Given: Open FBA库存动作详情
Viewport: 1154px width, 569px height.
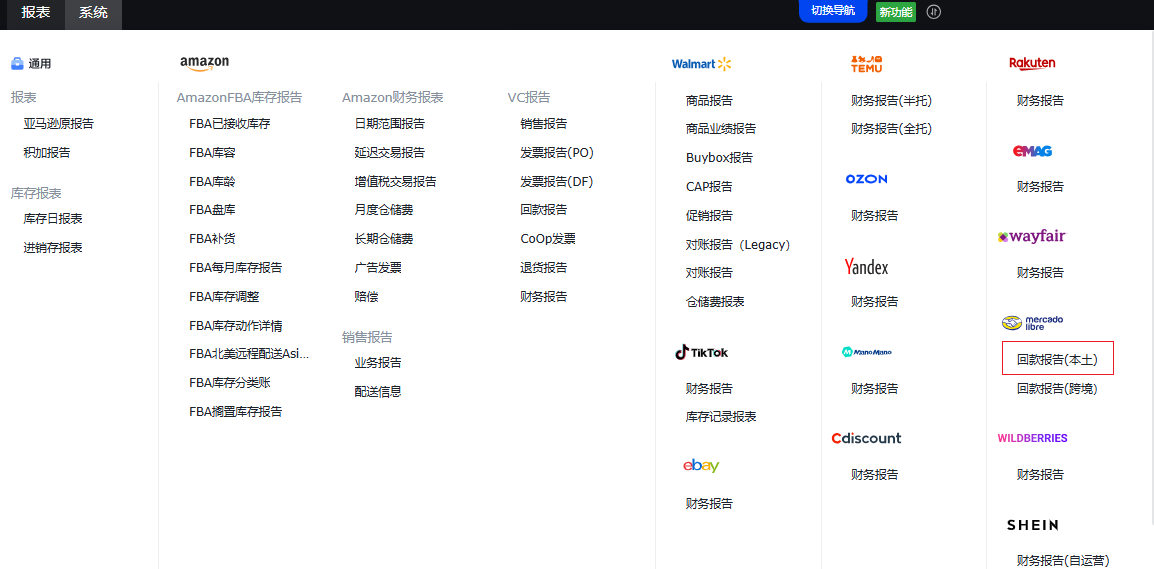Looking at the screenshot, I should click(236, 325).
